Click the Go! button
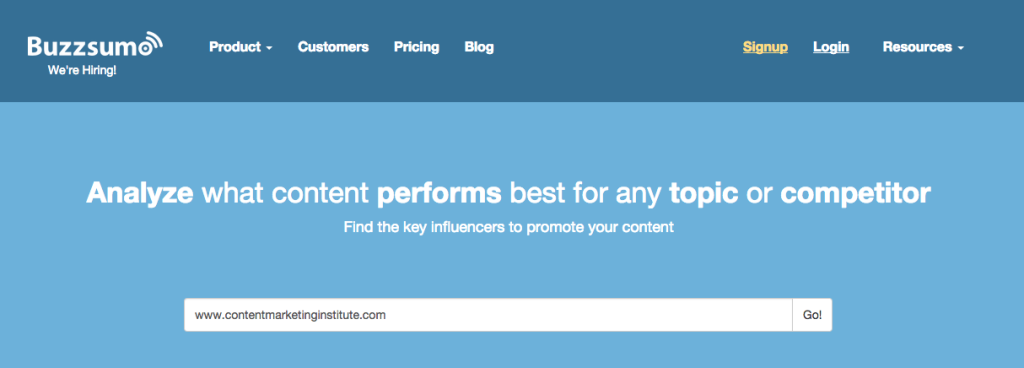Viewport: 1024px width, 368px height. tap(812, 315)
